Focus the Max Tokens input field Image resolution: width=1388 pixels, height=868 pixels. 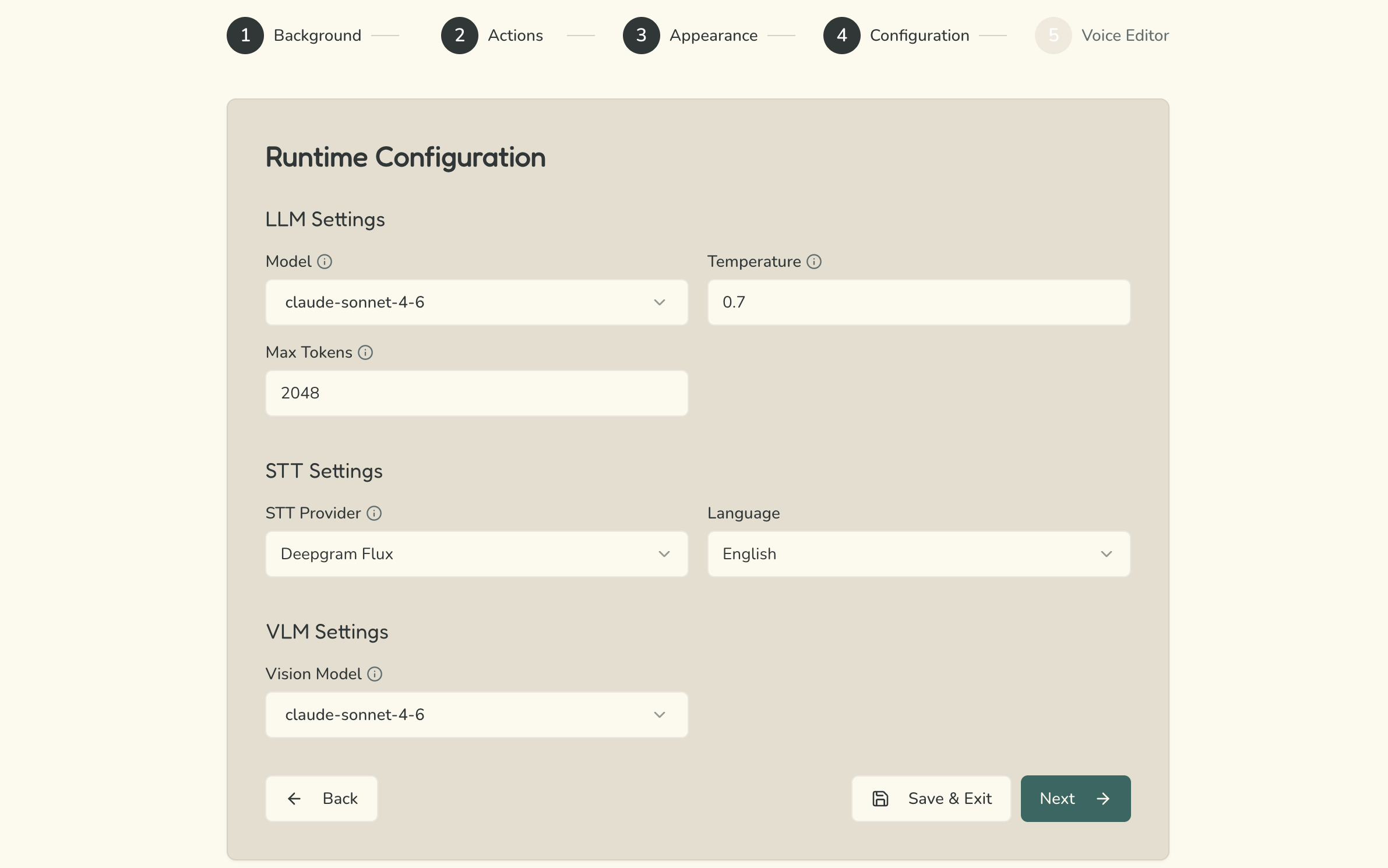tap(476, 393)
